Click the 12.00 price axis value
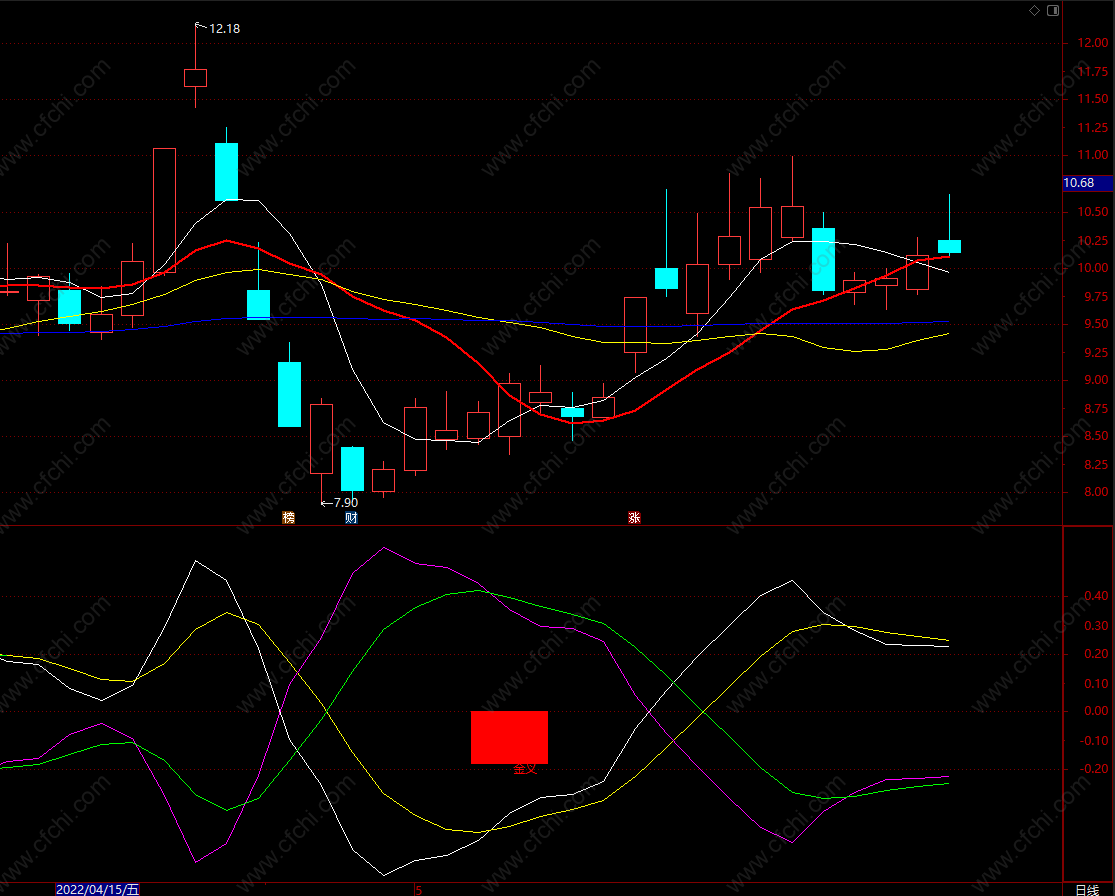 coord(1092,43)
